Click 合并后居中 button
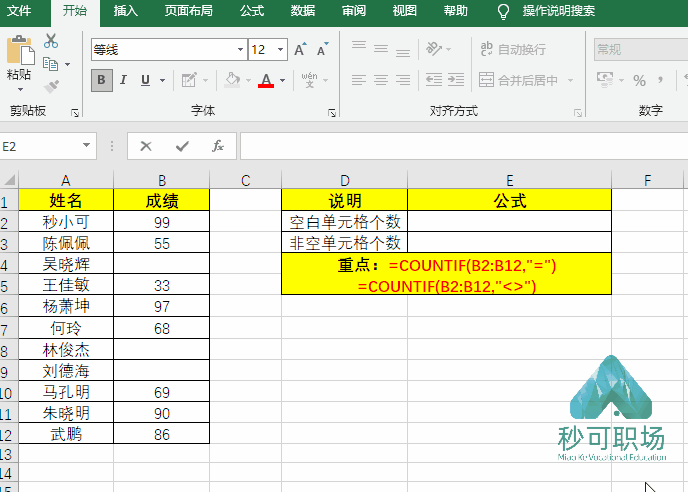688x492 pixels. 519,80
